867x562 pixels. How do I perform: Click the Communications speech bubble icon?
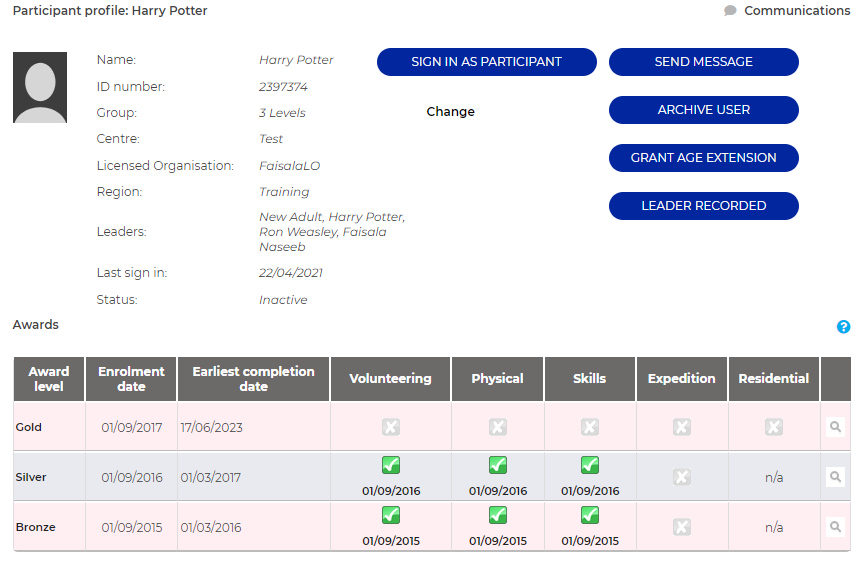click(731, 11)
